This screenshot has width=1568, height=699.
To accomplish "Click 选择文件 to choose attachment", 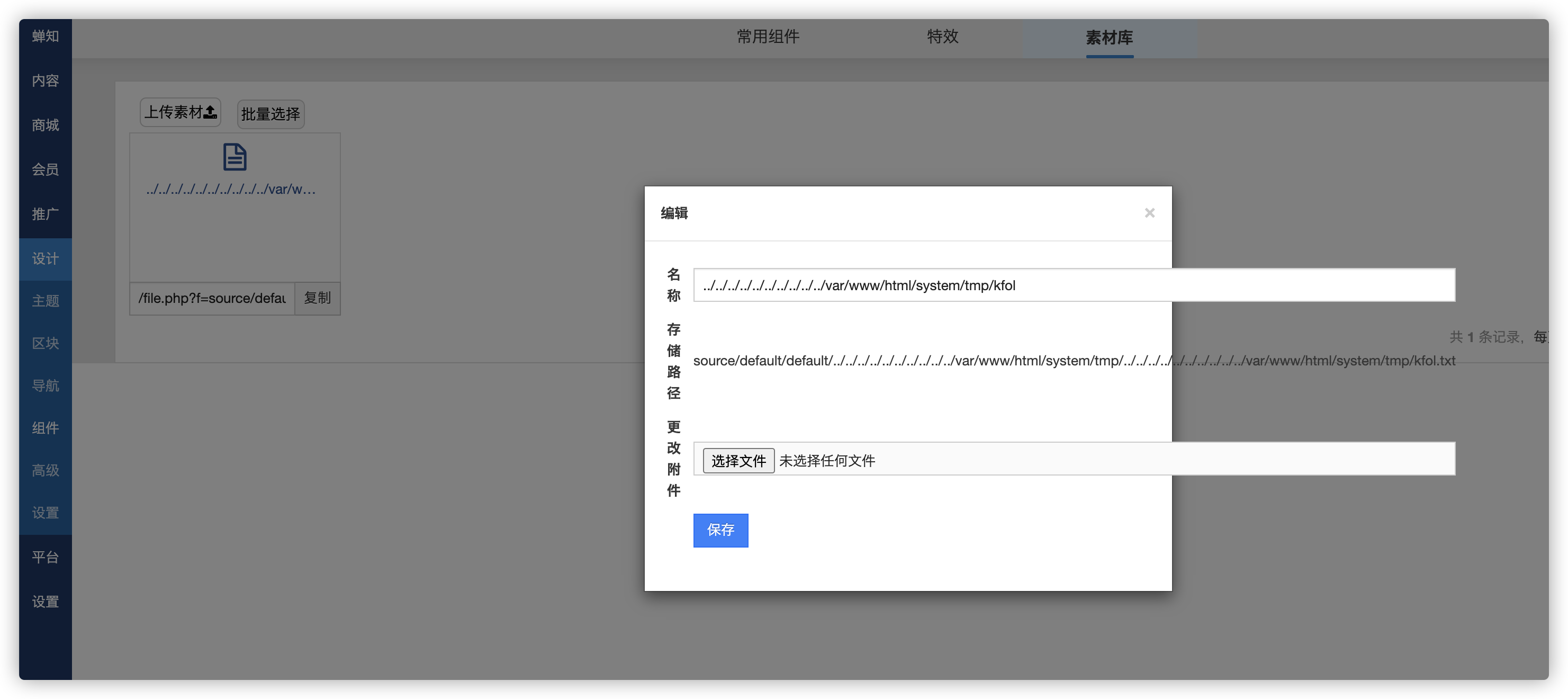I will click(738, 461).
